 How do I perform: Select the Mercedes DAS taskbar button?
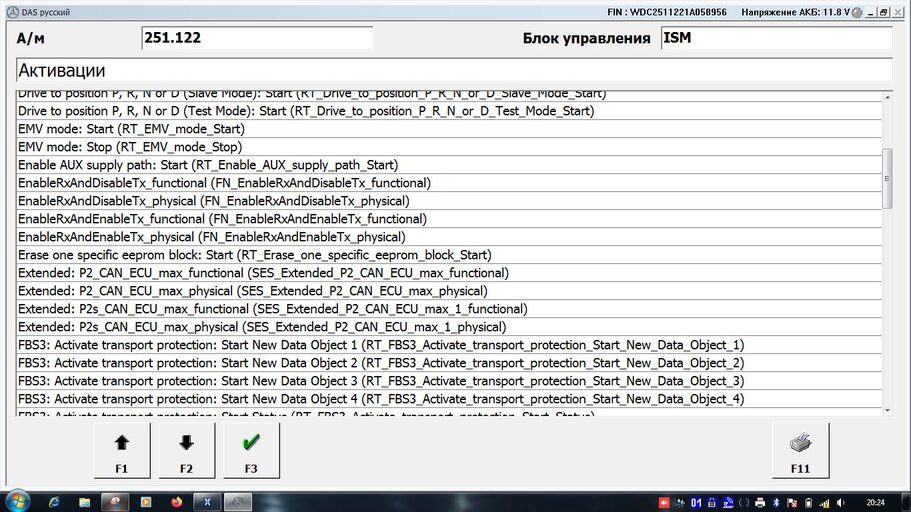(x=237, y=502)
